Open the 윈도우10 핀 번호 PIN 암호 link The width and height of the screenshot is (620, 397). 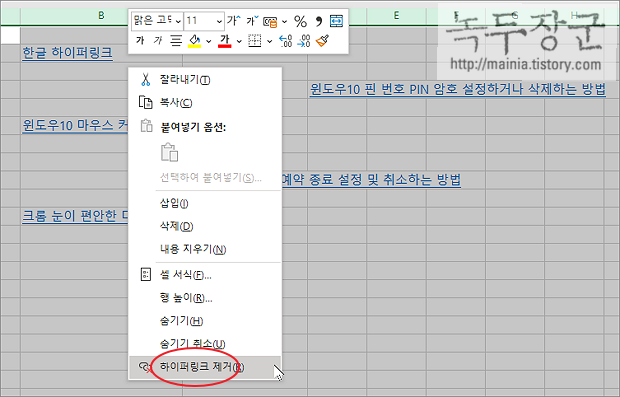click(x=457, y=89)
